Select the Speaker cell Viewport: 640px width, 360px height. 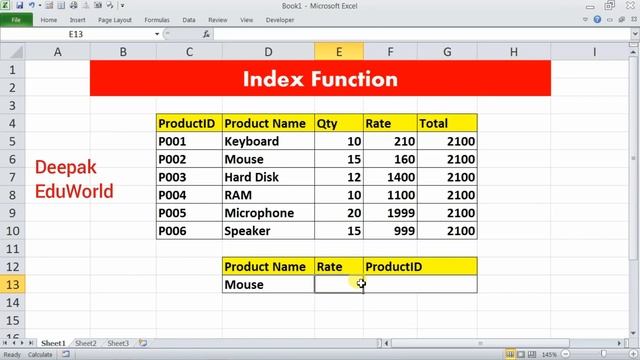(268, 231)
